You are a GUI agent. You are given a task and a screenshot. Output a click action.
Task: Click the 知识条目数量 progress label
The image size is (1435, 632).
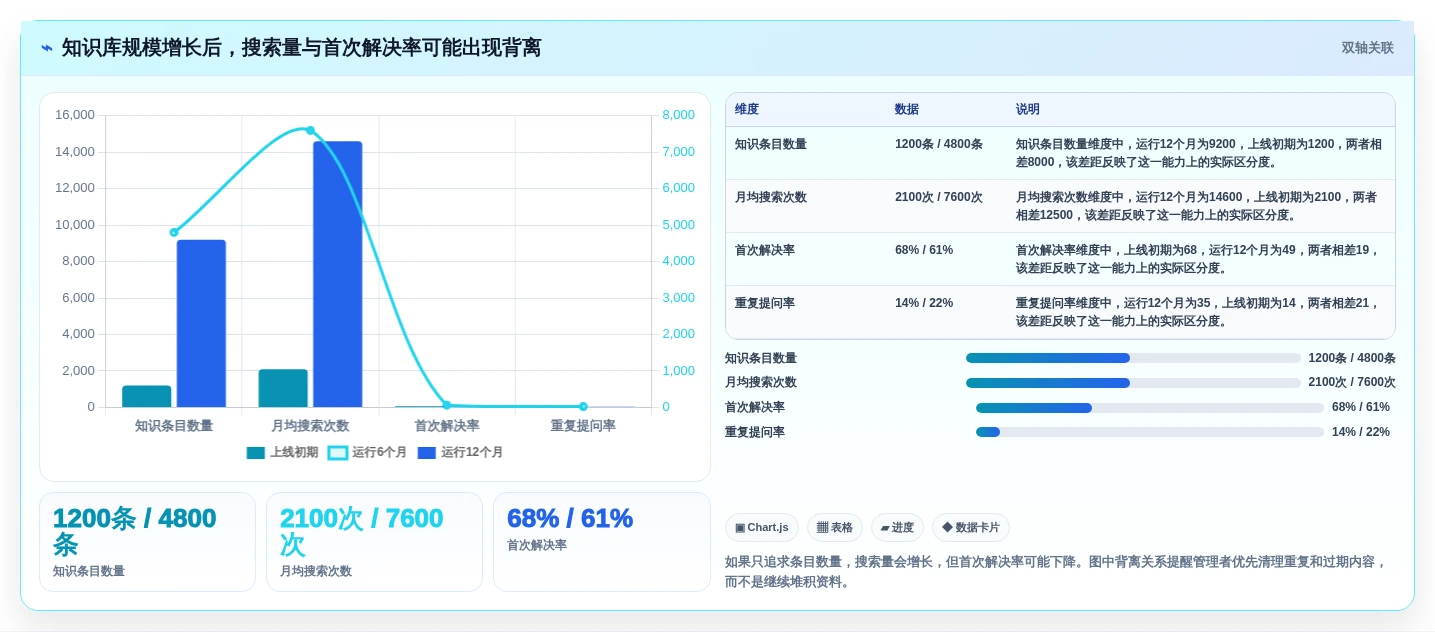[x=761, y=358]
